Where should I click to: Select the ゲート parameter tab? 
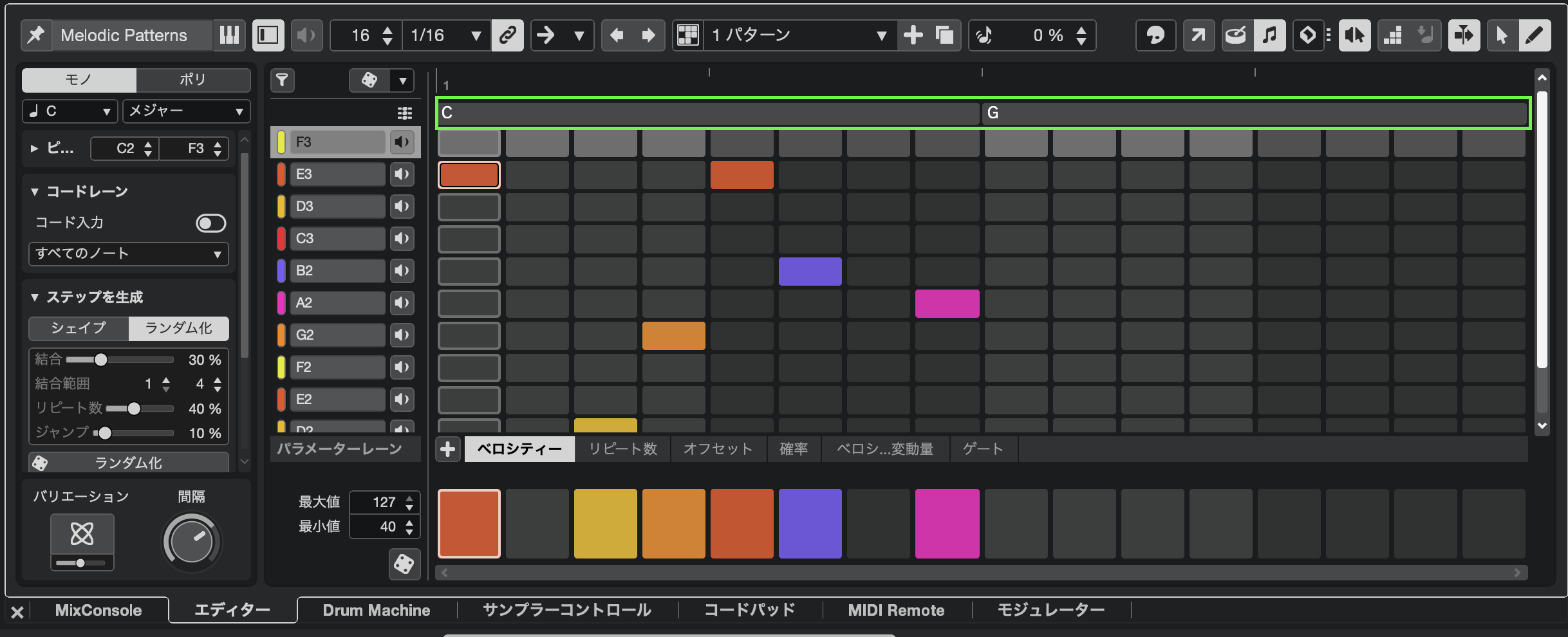tap(983, 449)
